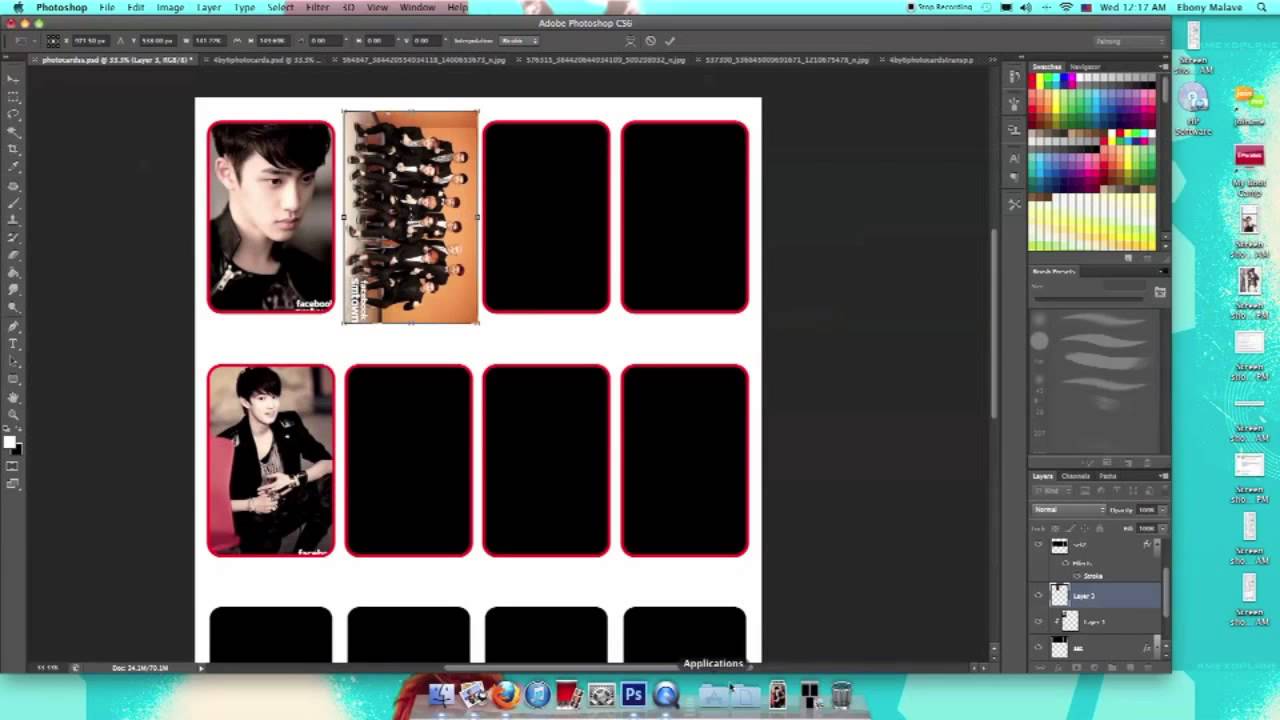1280x720 pixels.
Task: Open the Trash in the Dock
Action: point(841,694)
